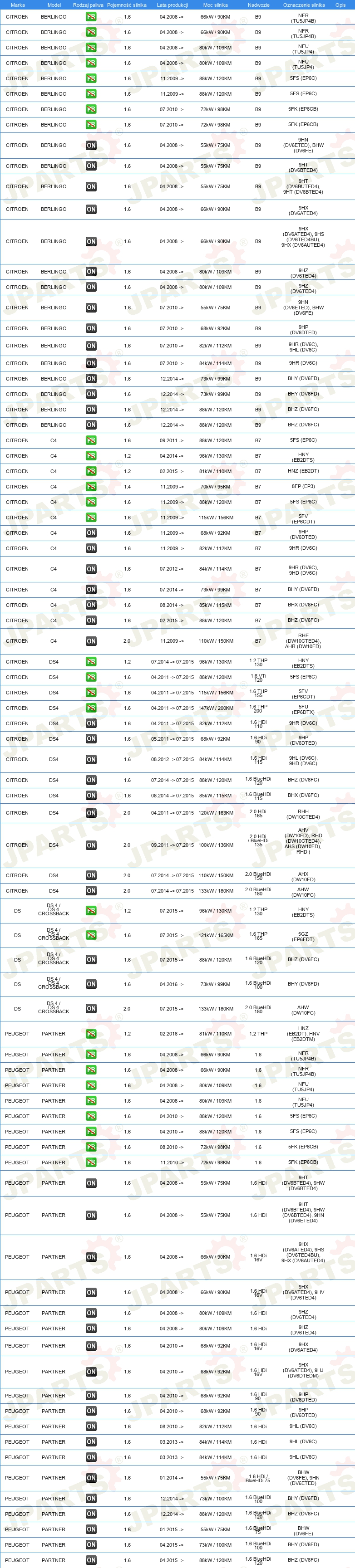Select the 04.2014 -> production date cell
This screenshot has width=355, height=1568.
click(x=172, y=456)
